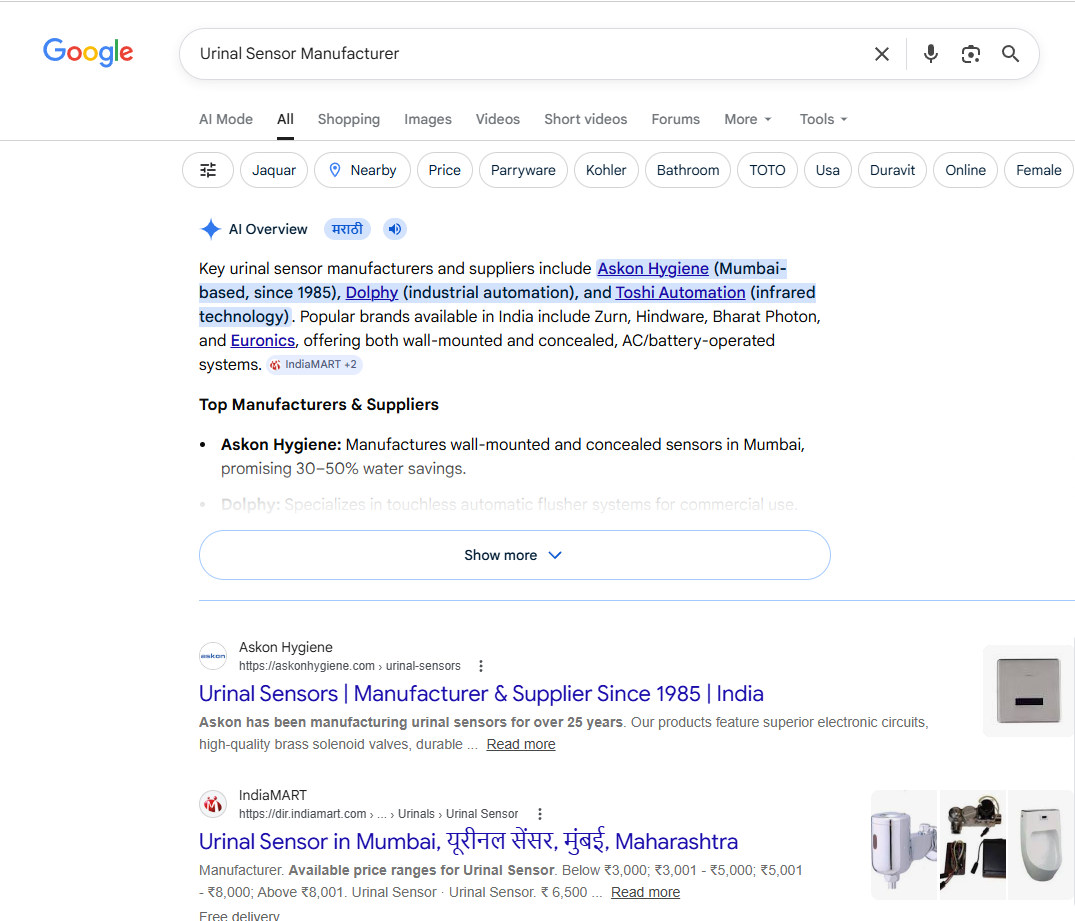Image resolution: width=1075 pixels, height=921 pixels.
Task: Open IndiaMART result three-dot menu
Action: pos(540,814)
